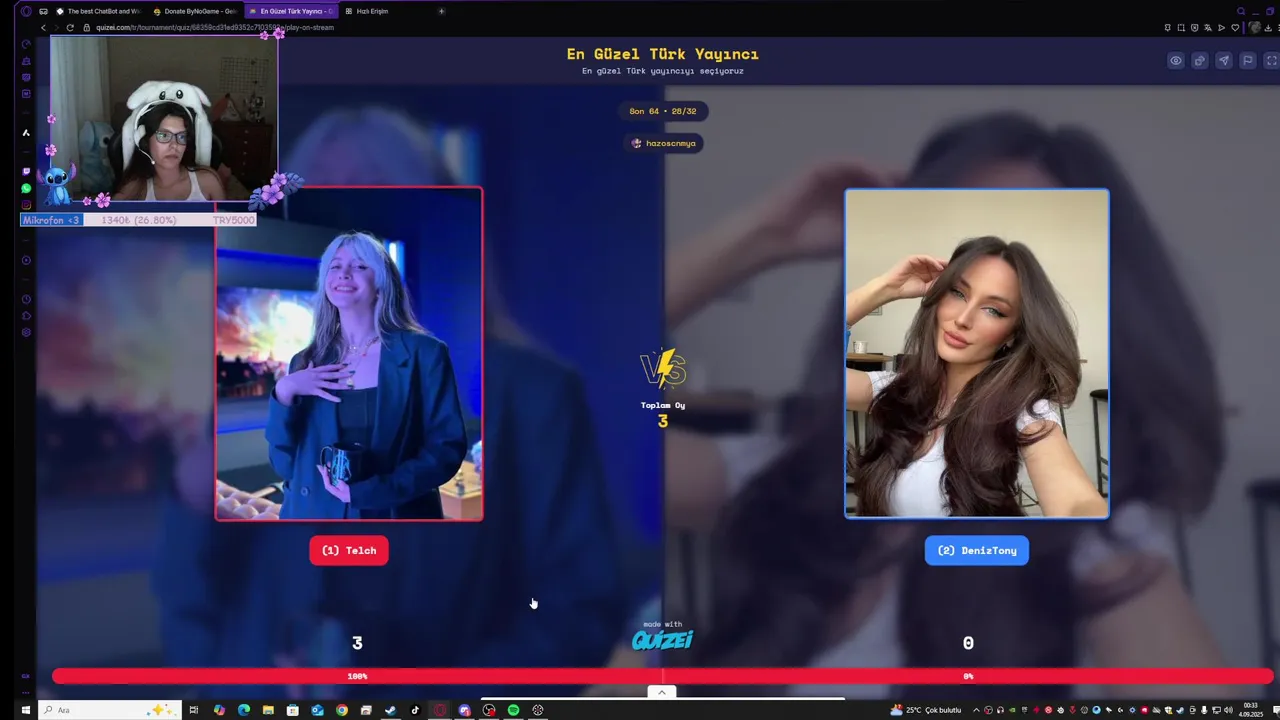Click the play player icon in address bar
The height and width of the screenshot is (720, 1280).
tap(1221, 27)
